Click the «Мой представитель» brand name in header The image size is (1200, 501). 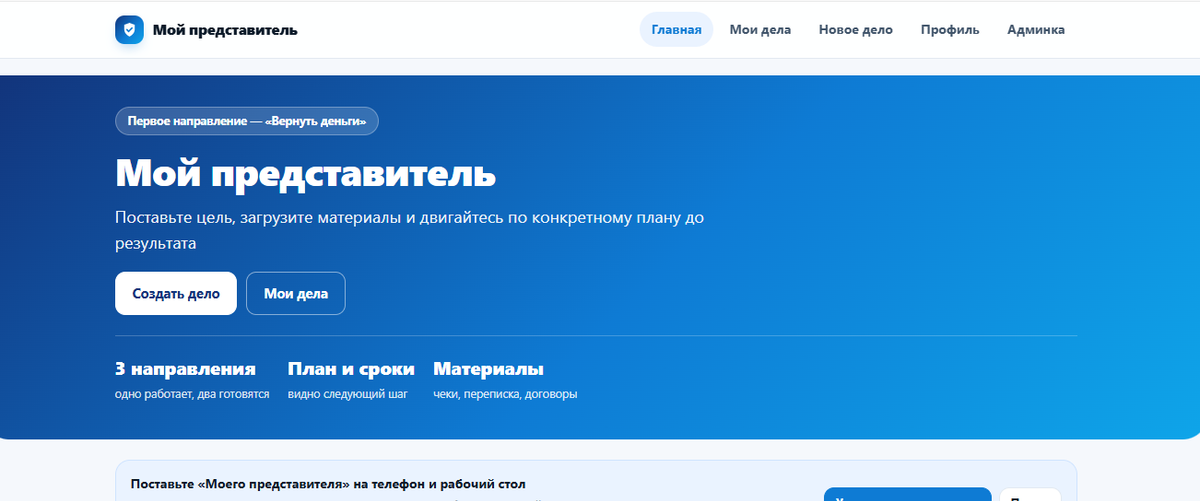coord(225,30)
